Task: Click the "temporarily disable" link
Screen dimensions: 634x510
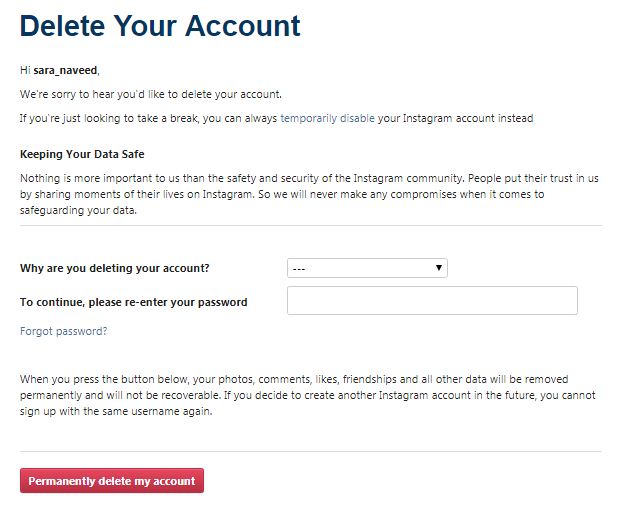Action: 327,118
